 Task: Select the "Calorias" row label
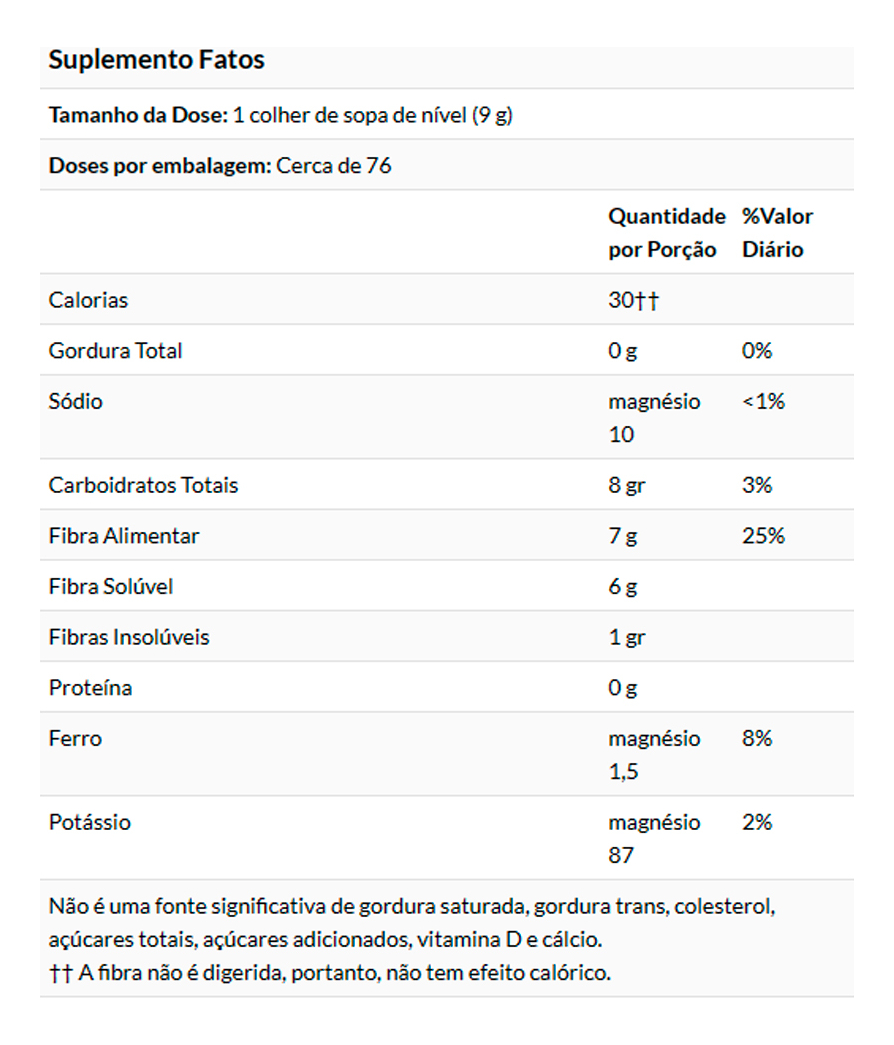[x=89, y=300]
